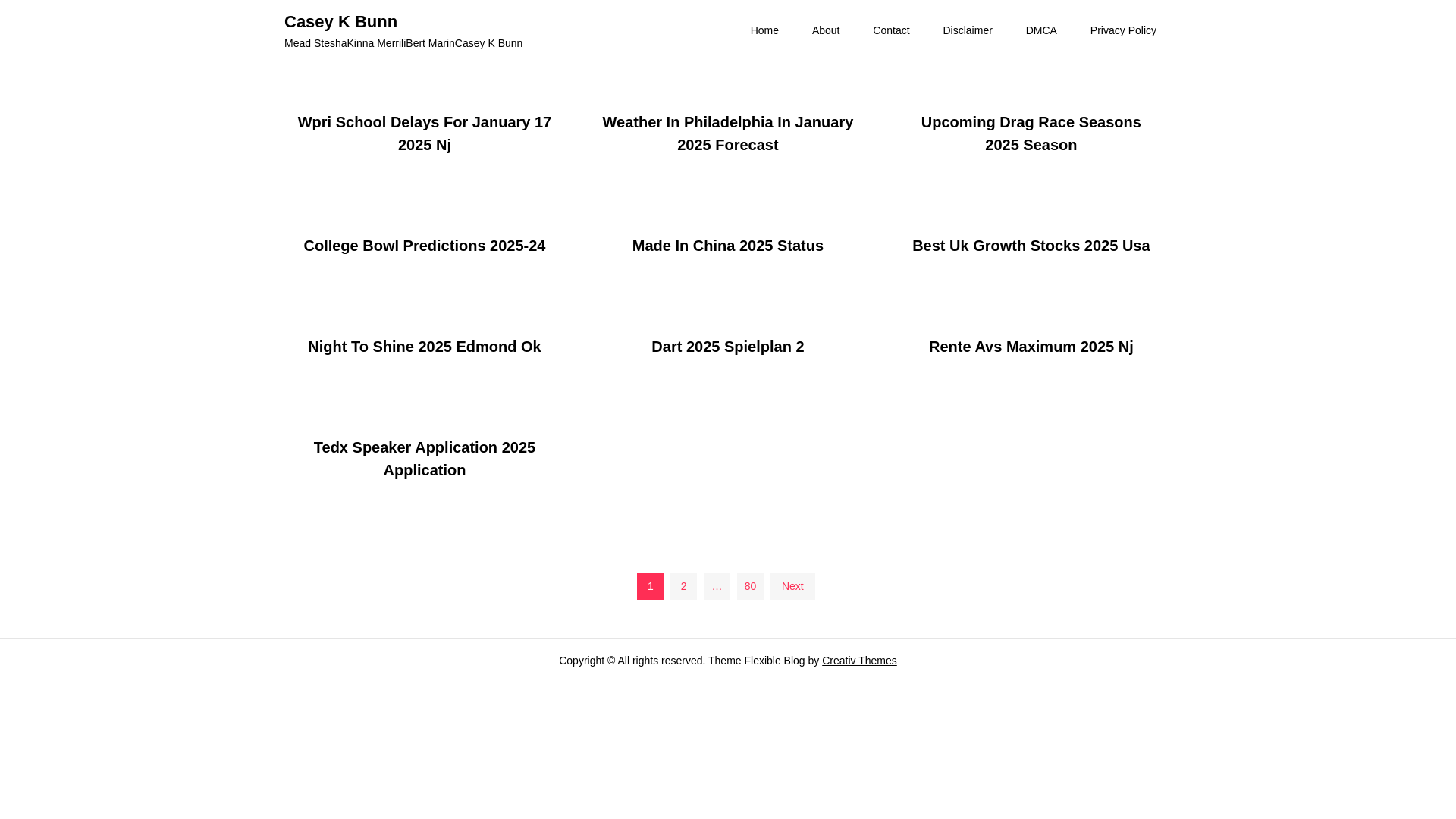Open Rente Avs Maximum 2025 Nj post
The height and width of the screenshot is (819, 1456).
(x=1031, y=347)
